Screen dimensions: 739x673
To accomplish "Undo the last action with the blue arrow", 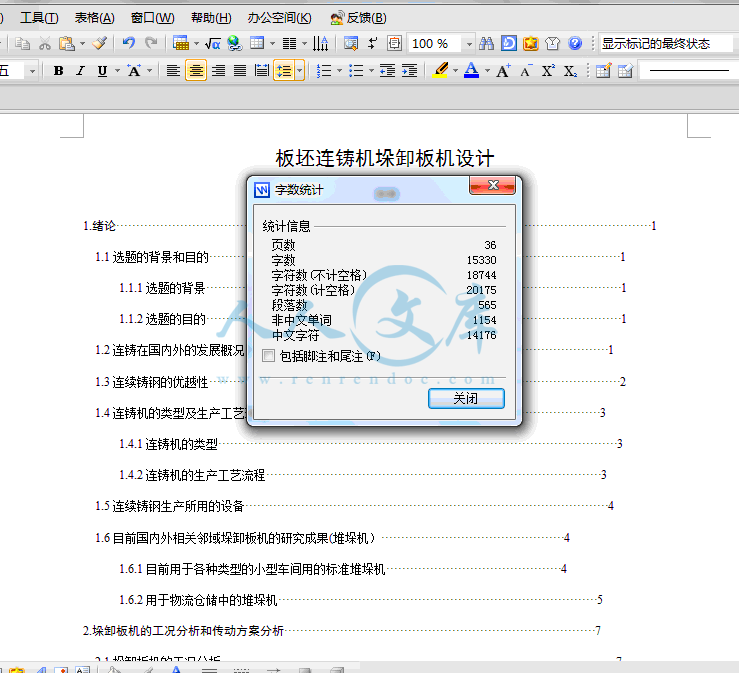I will [129, 43].
